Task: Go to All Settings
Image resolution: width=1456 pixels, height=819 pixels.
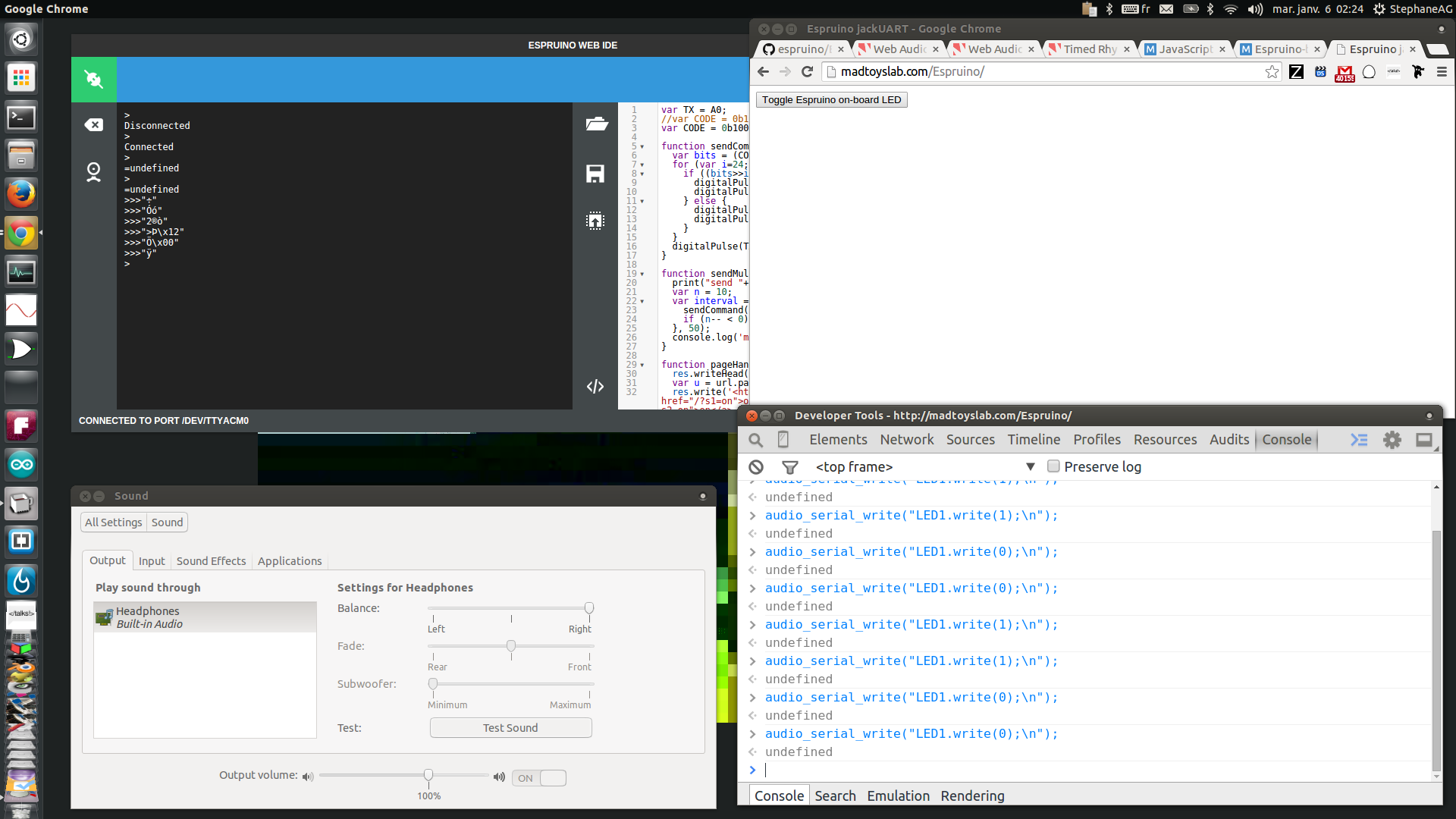Action: pyautogui.click(x=114, y=522)
